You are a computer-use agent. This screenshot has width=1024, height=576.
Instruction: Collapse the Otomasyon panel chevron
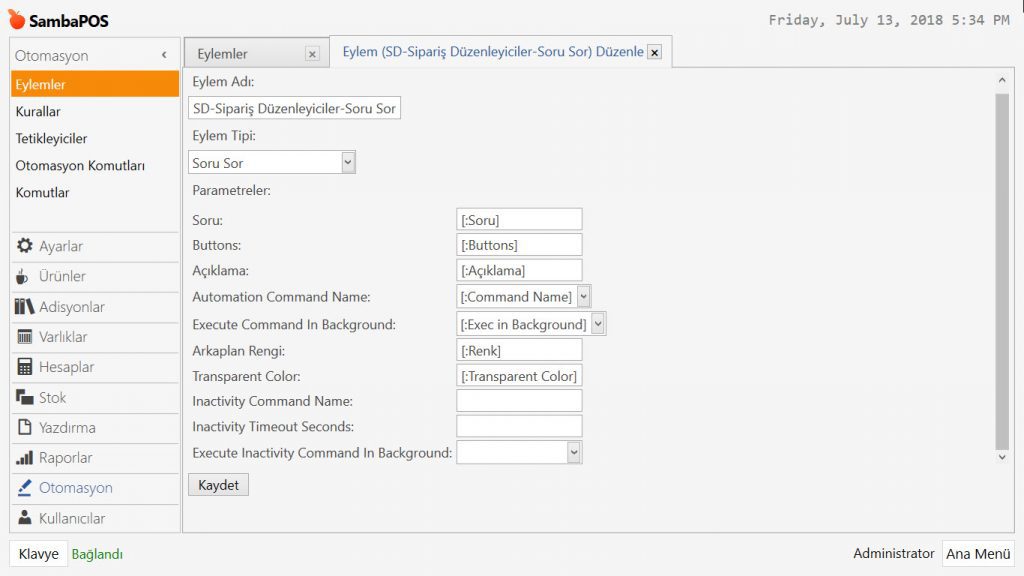(164, 56)
